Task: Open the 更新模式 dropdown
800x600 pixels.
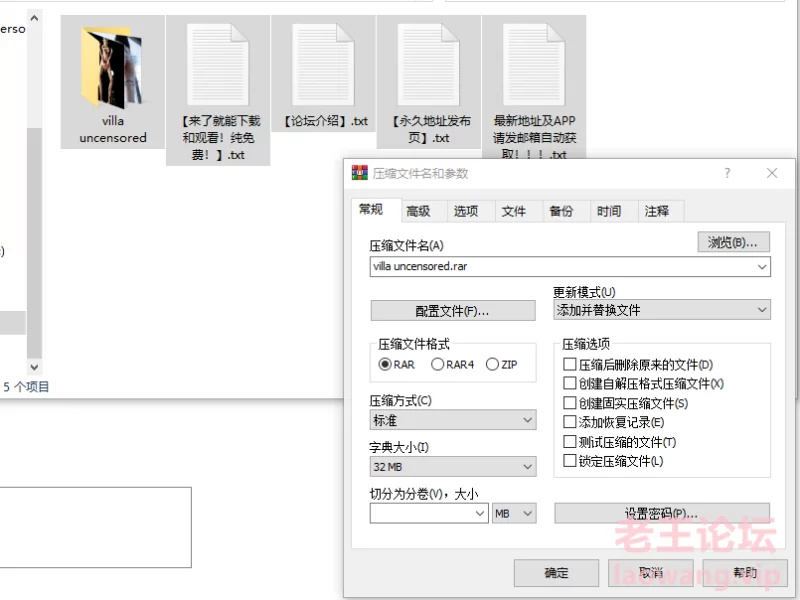Action: (662, 310)
